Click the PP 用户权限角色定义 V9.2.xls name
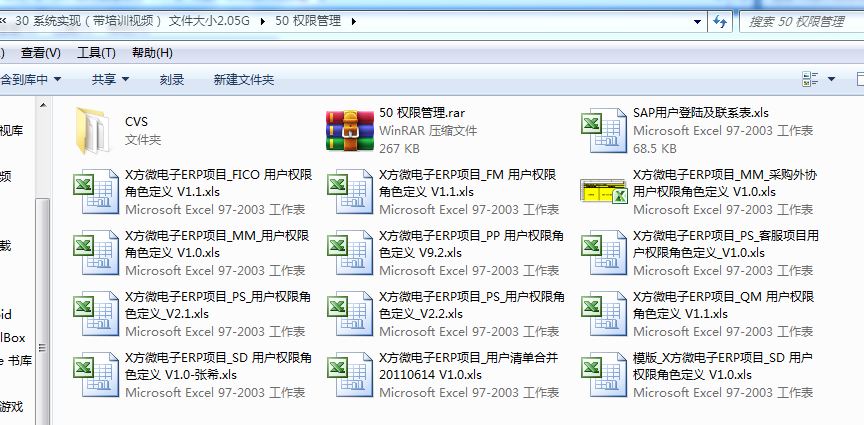 472,244
